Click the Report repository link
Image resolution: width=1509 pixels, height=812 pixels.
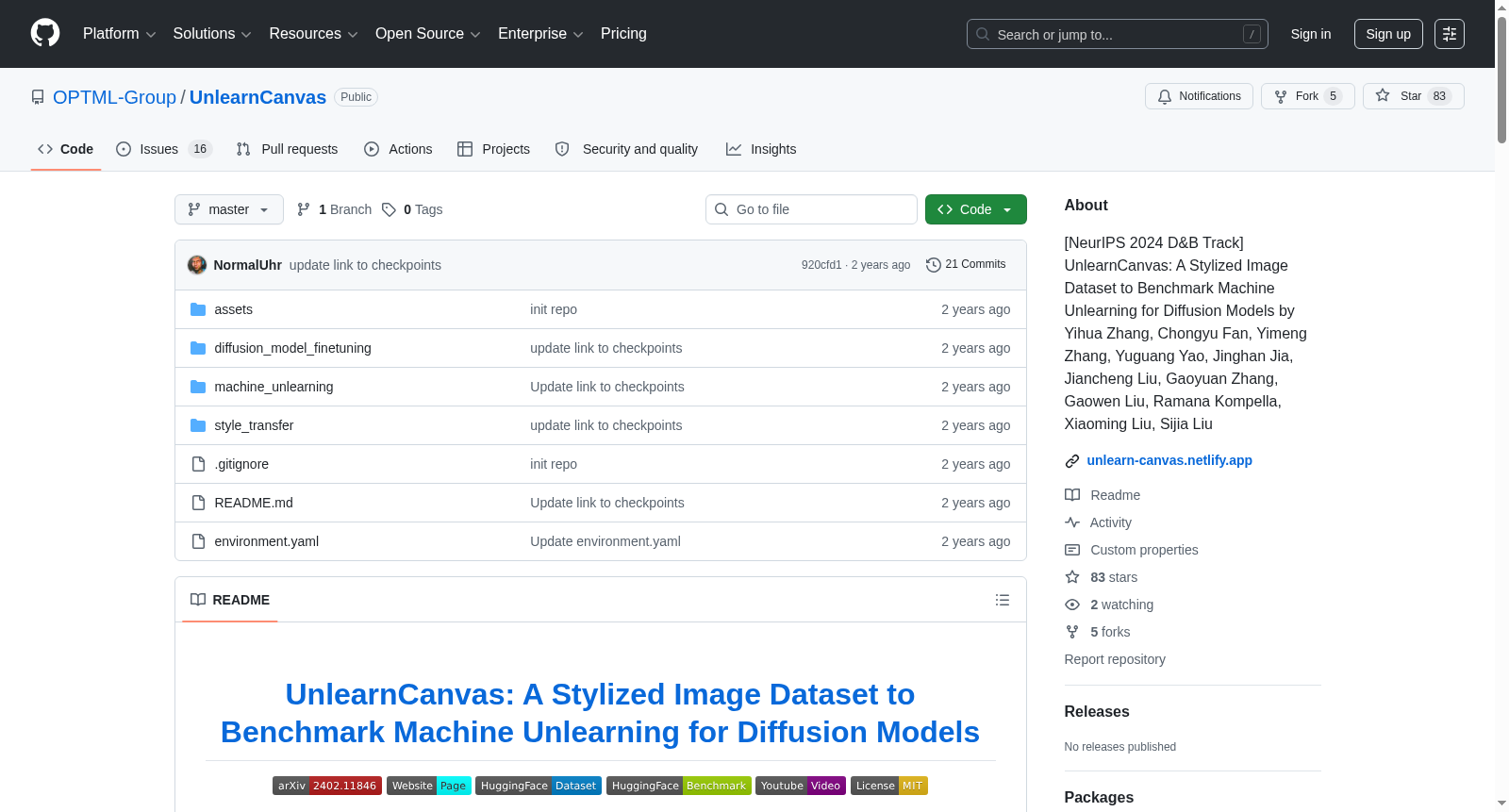(1115, 659)
